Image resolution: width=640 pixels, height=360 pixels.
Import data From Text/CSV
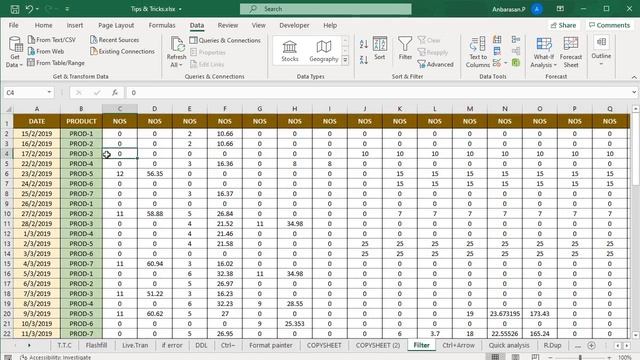52,40
